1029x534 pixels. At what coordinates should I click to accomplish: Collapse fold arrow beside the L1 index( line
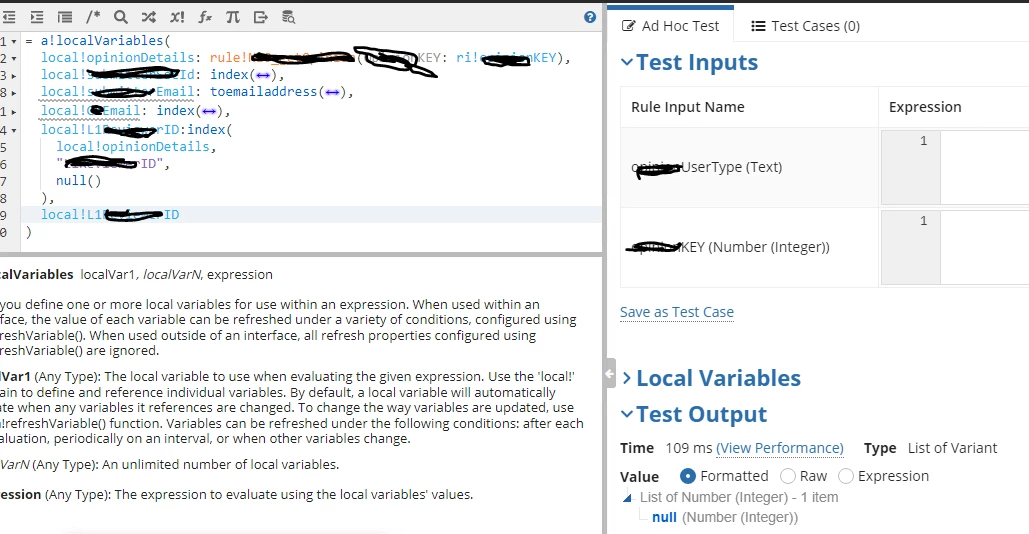14,131
